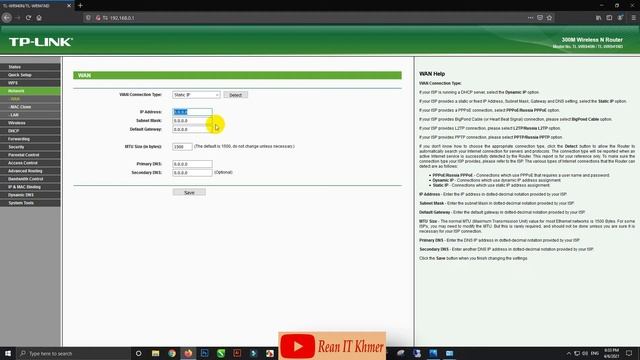The width and height of the screenshot is (640, 360).
Task: Show hidden system tray icons
Action: tap(569, 353)
